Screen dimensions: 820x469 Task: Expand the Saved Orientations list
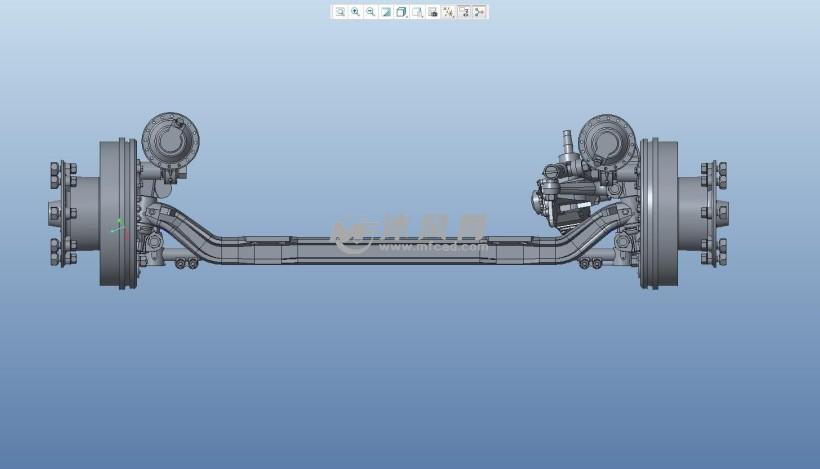417,12
